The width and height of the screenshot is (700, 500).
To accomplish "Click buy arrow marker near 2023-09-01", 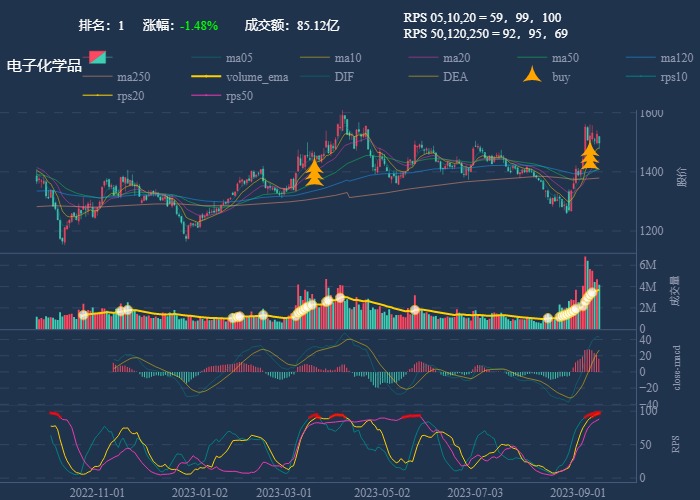I will click(x=590, y=155).
